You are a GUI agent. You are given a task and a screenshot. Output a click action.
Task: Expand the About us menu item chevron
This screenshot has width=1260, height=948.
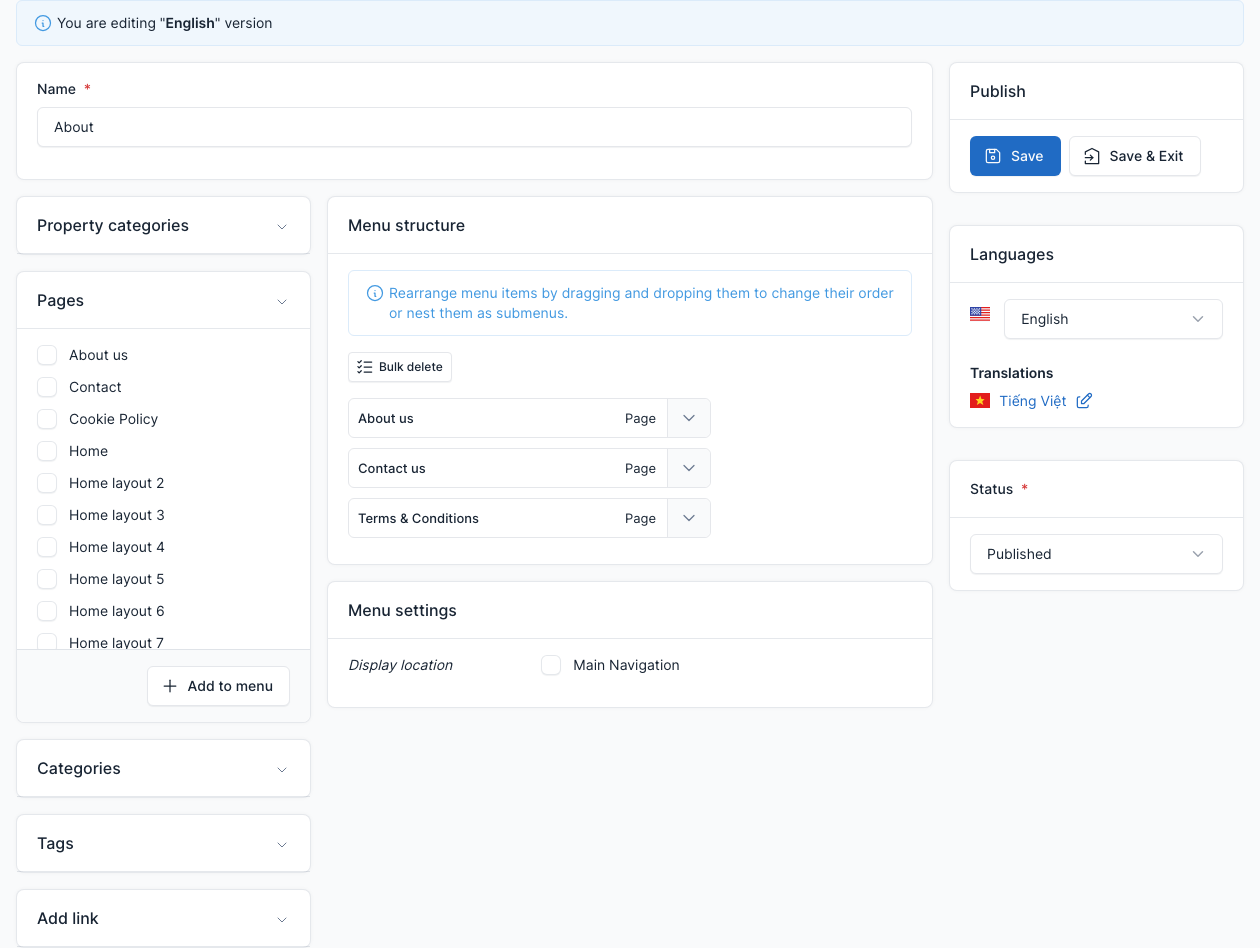tap(689, 418)
